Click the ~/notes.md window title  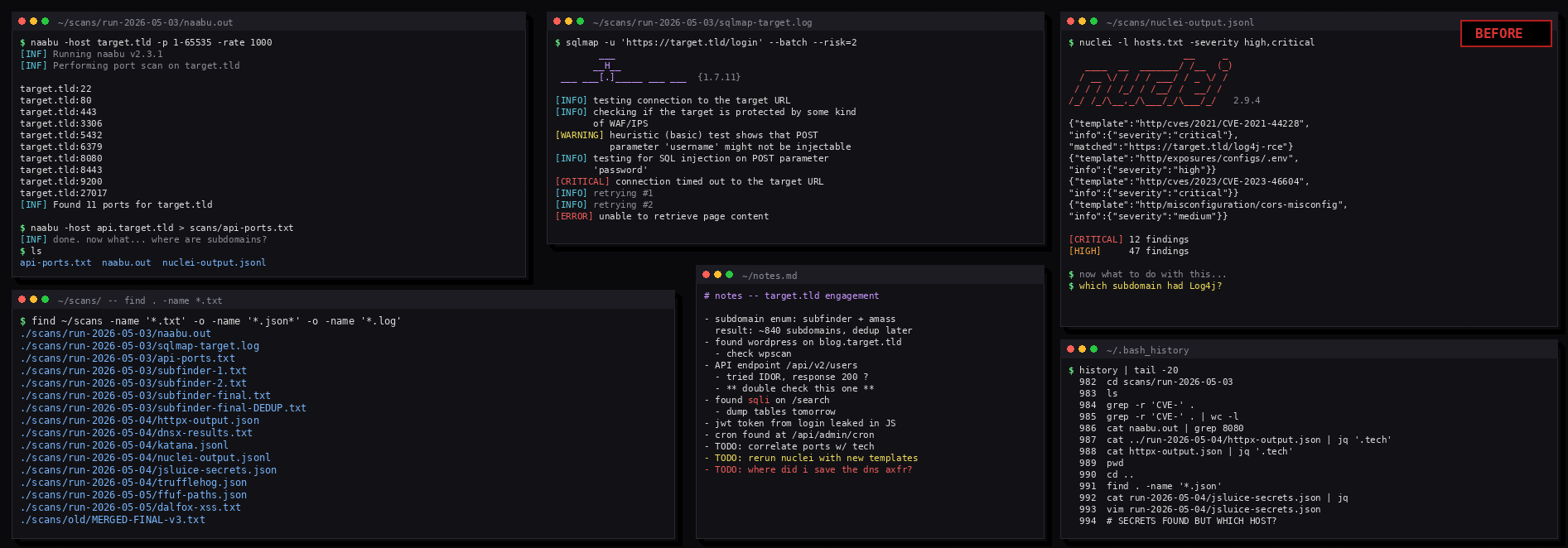(x=770, y=276)
